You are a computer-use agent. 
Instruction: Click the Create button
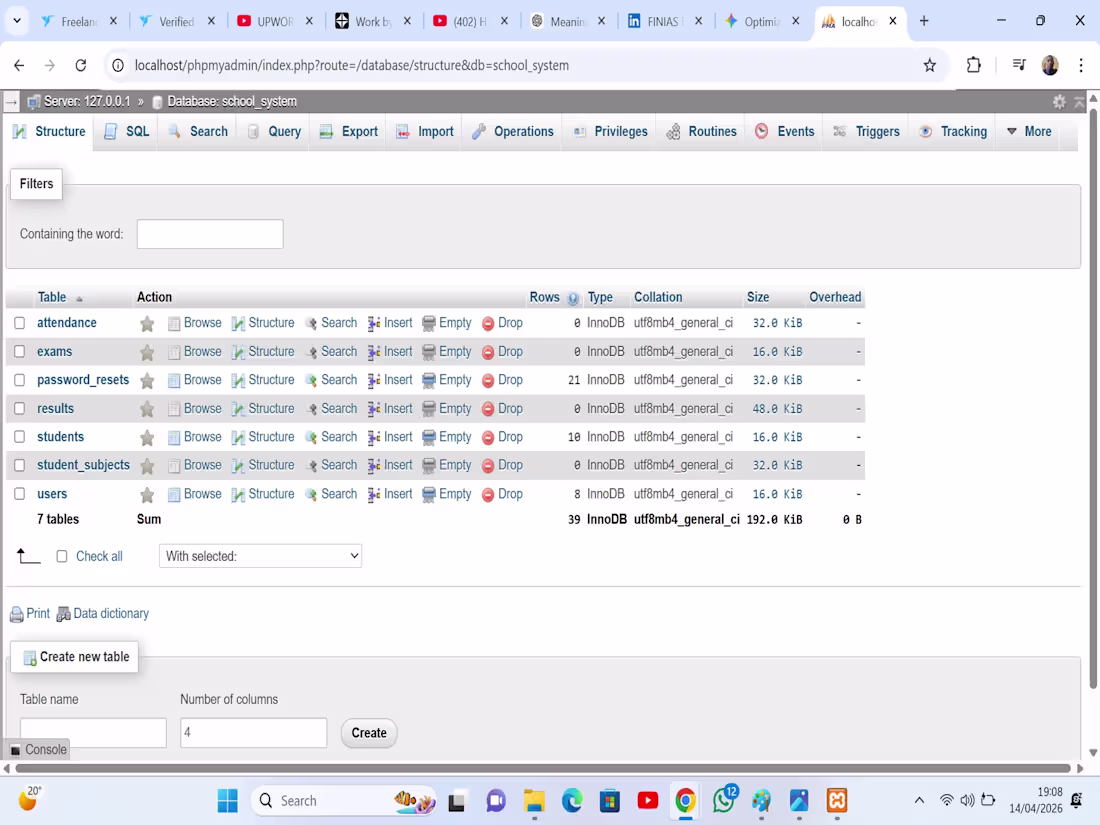point(368,733)
